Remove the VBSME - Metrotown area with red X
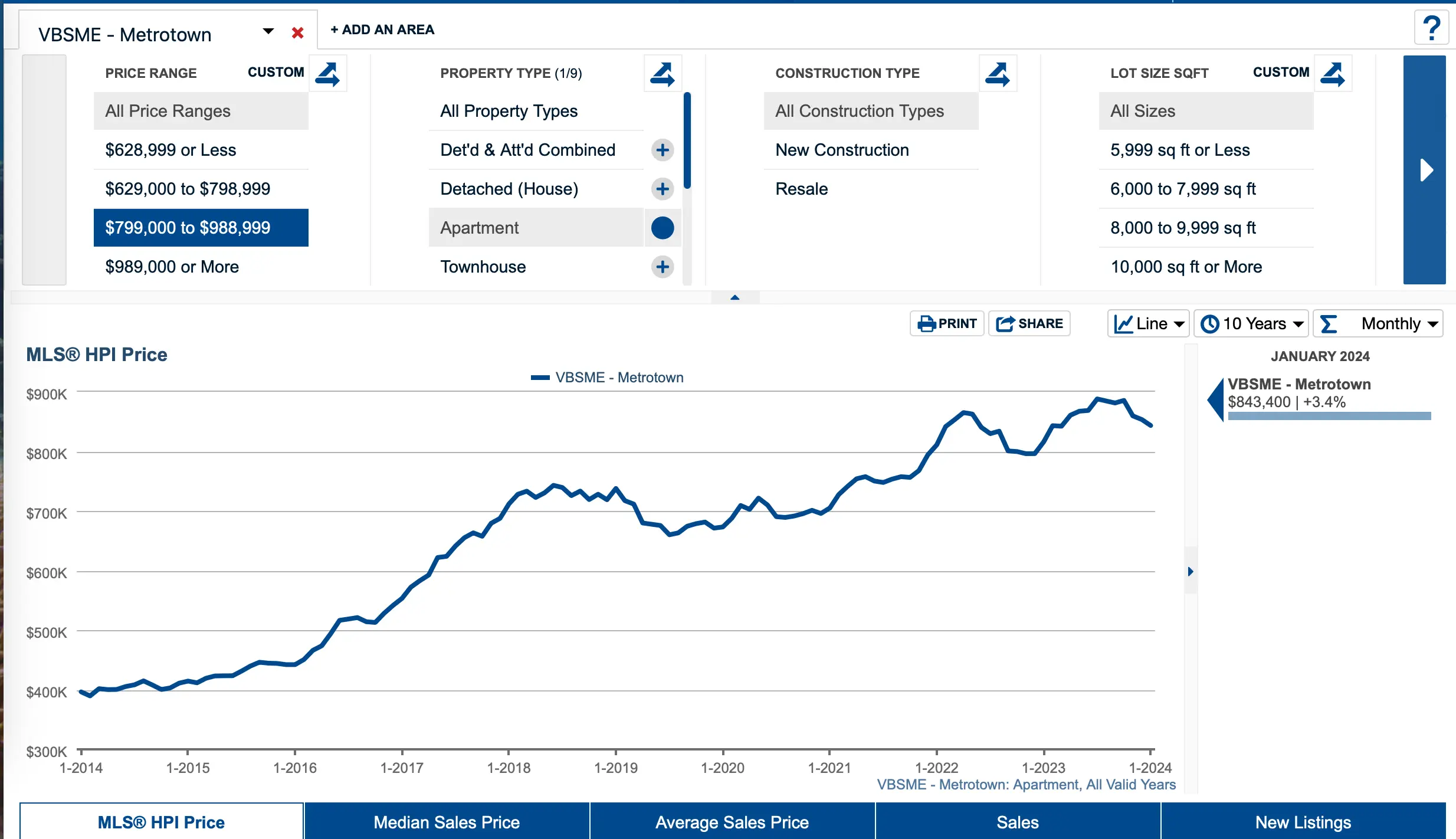Viewport: 1456px width, 839px height. 298,33
